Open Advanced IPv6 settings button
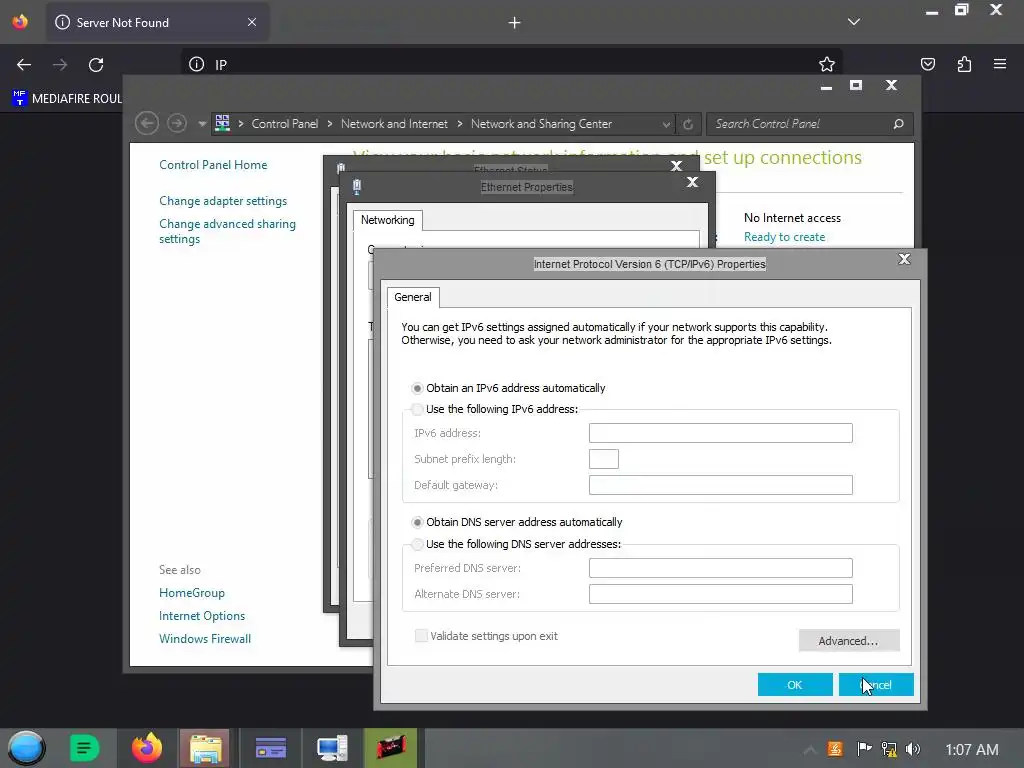This screenshot has height=768, width=1024. click(849, 641)
